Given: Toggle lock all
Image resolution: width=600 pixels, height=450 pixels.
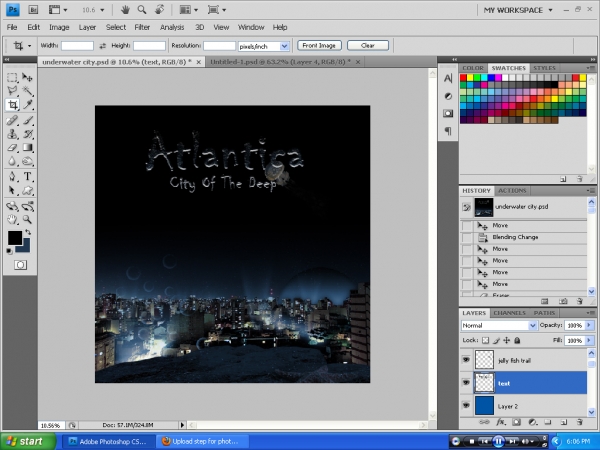Looking at the screenshot, I should point(517,340).
